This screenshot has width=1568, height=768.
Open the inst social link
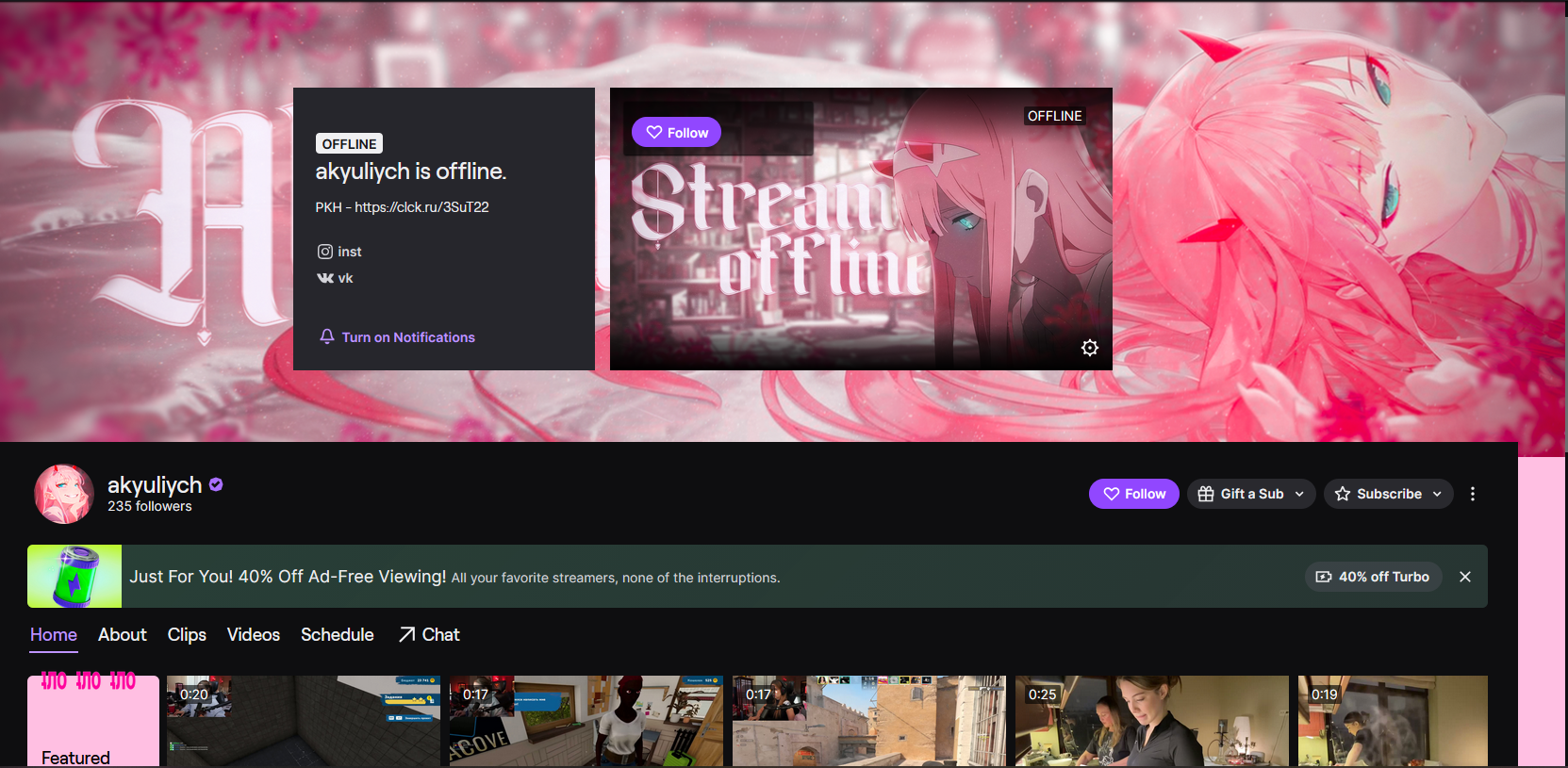click(x=339, y=252)
